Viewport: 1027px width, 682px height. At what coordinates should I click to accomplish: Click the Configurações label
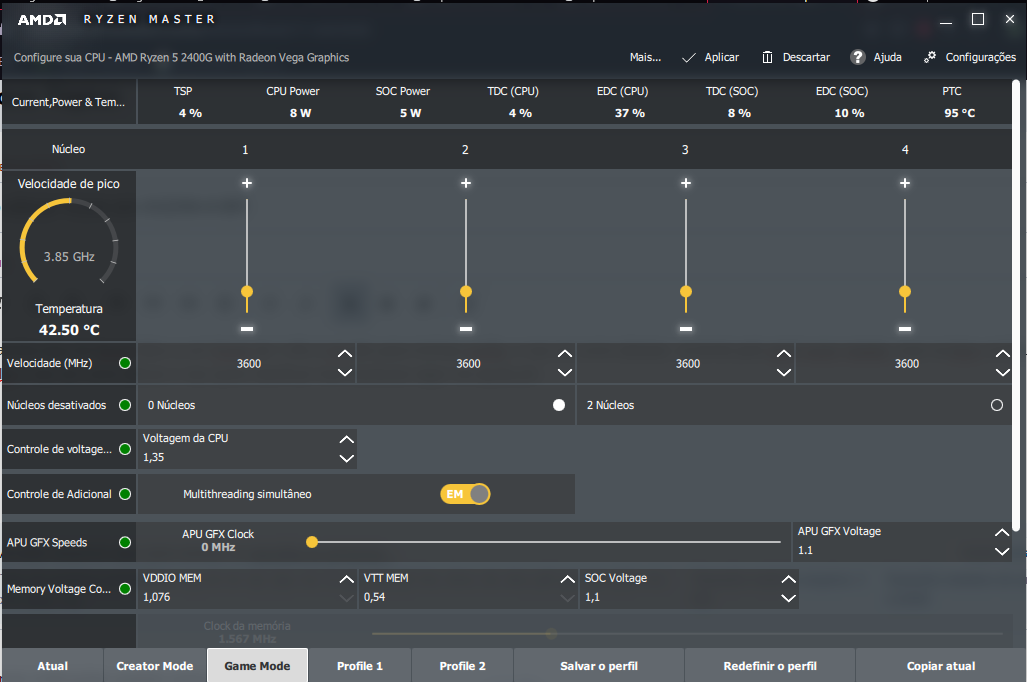click(x=980, y=58)
